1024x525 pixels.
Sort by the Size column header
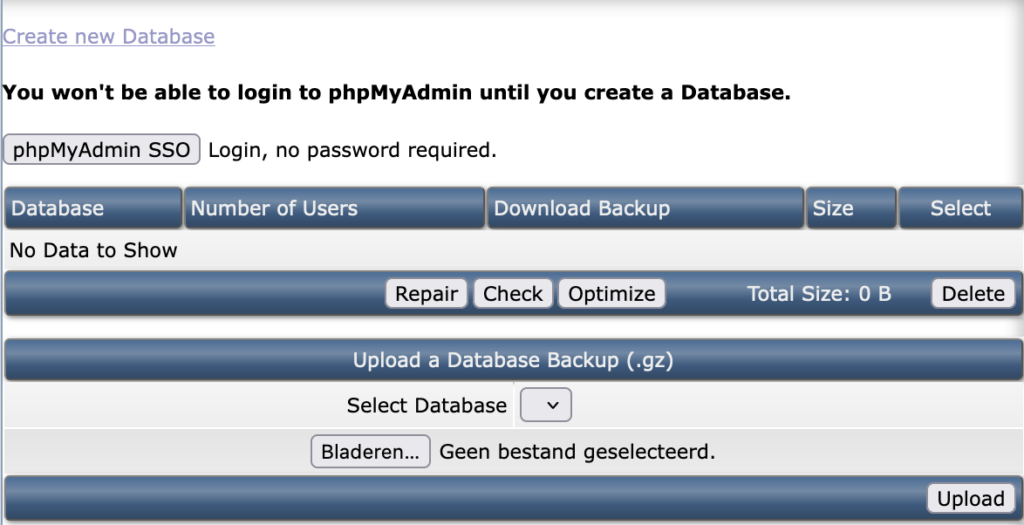(833, 208)
